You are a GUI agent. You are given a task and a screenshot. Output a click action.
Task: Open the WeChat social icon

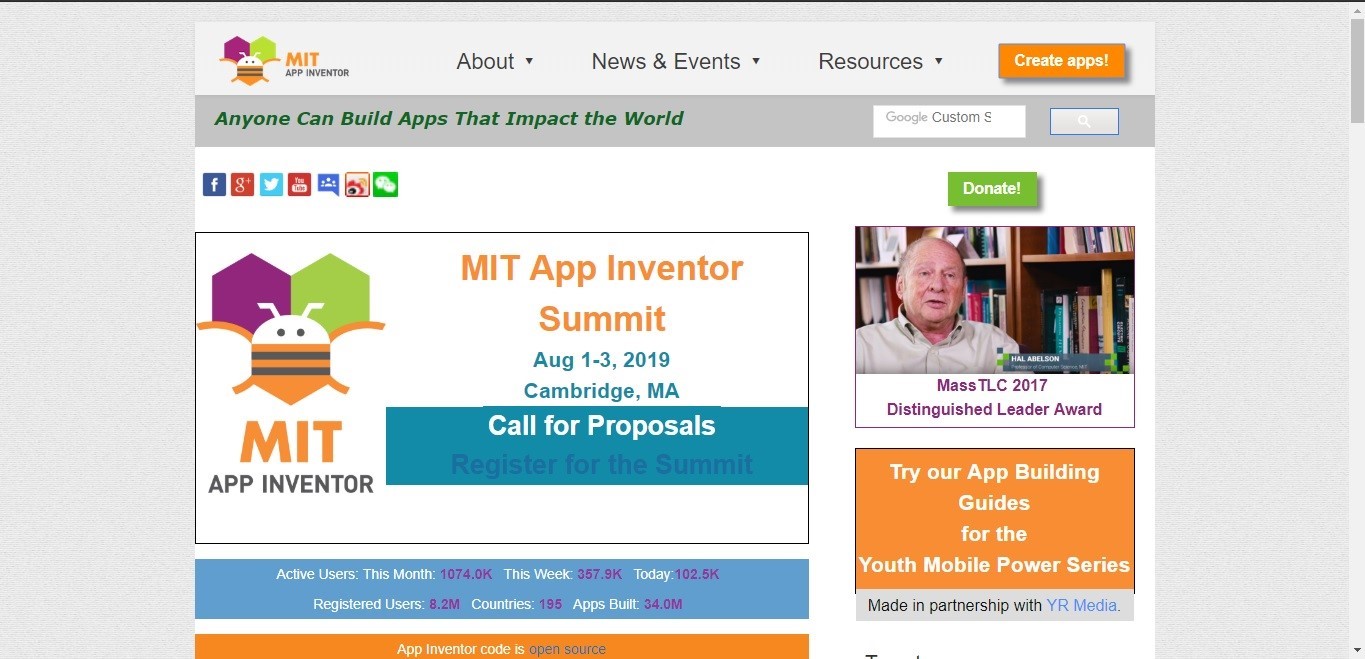(x=386, y=185)
